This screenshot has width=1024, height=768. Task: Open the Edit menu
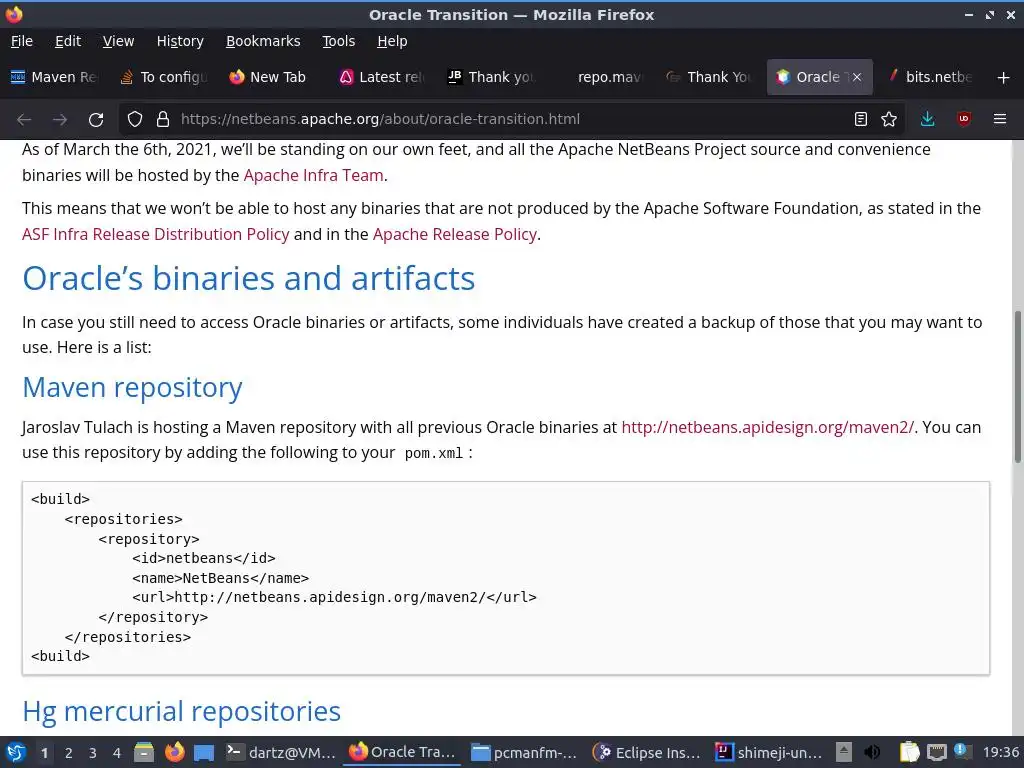[x=68, y=41]
